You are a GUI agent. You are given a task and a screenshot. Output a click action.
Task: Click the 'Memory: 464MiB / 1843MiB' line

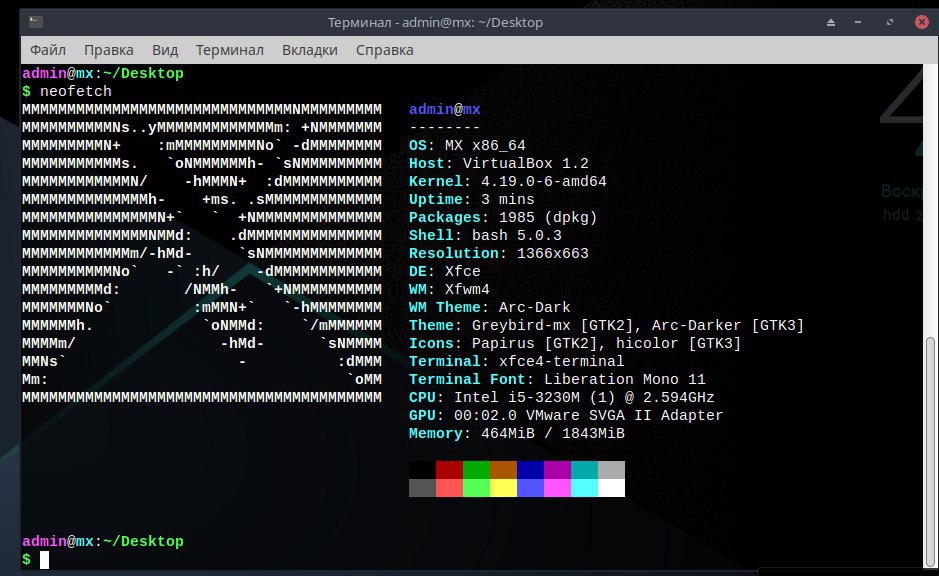pos(517,433)
